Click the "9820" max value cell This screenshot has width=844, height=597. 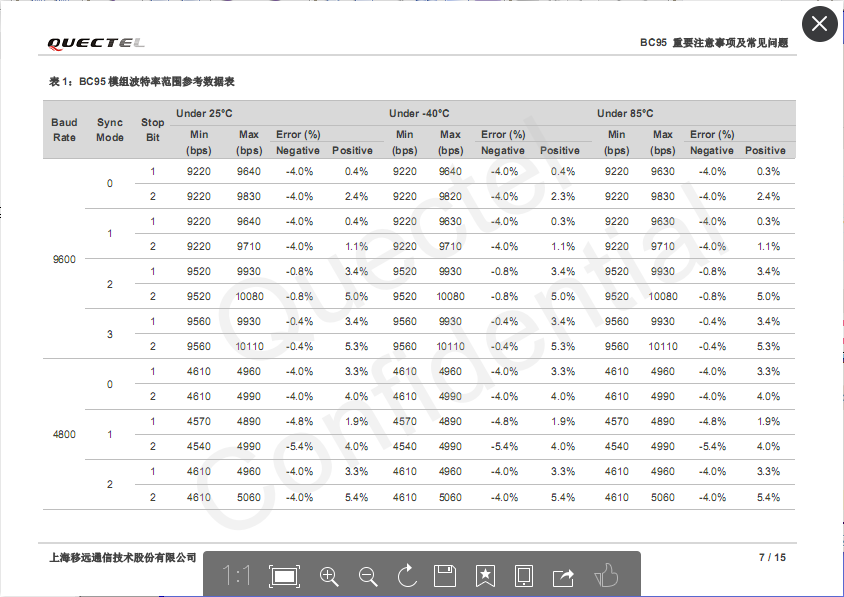(x=450, y=196)
